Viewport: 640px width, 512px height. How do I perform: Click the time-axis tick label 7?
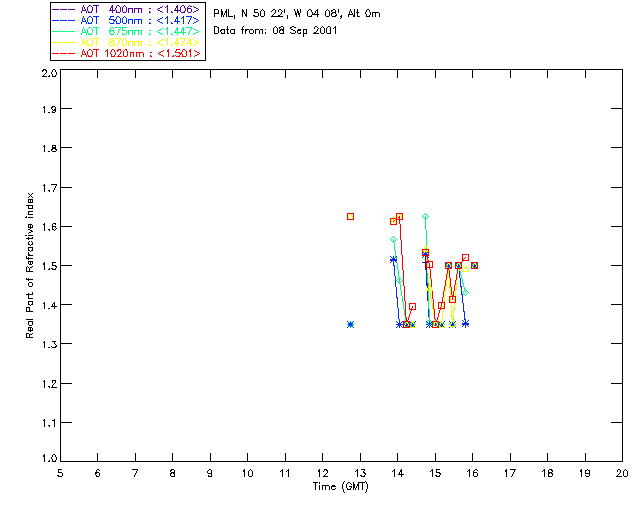click(x=135, y=473)
